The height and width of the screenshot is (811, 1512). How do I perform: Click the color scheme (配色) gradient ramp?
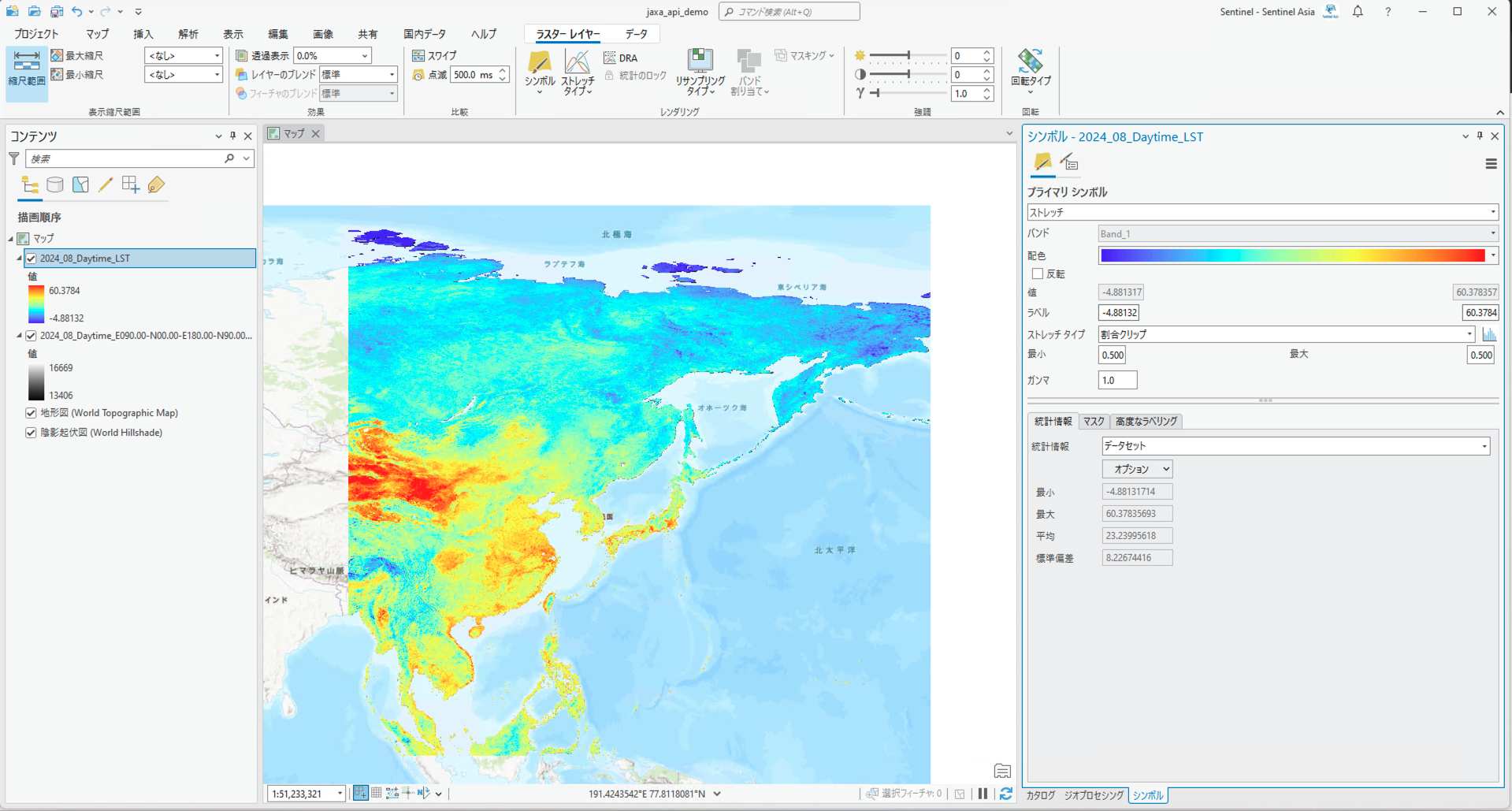1292,255
